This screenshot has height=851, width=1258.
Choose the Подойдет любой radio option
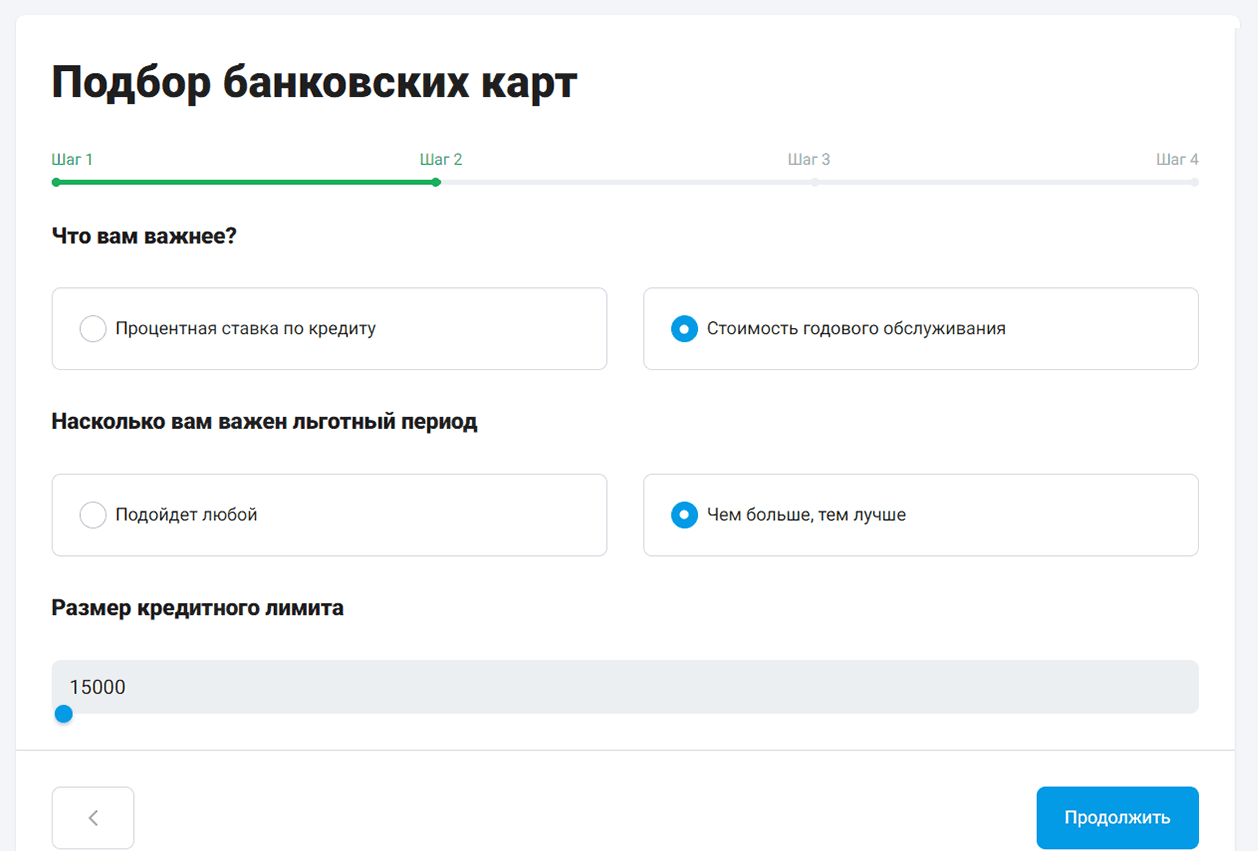click(x=329, y=515)
